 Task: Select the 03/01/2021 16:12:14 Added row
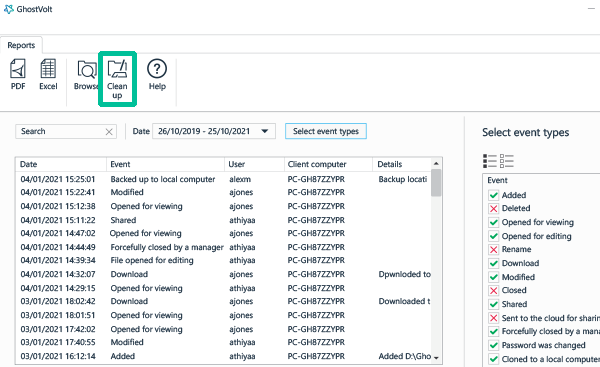223,356
